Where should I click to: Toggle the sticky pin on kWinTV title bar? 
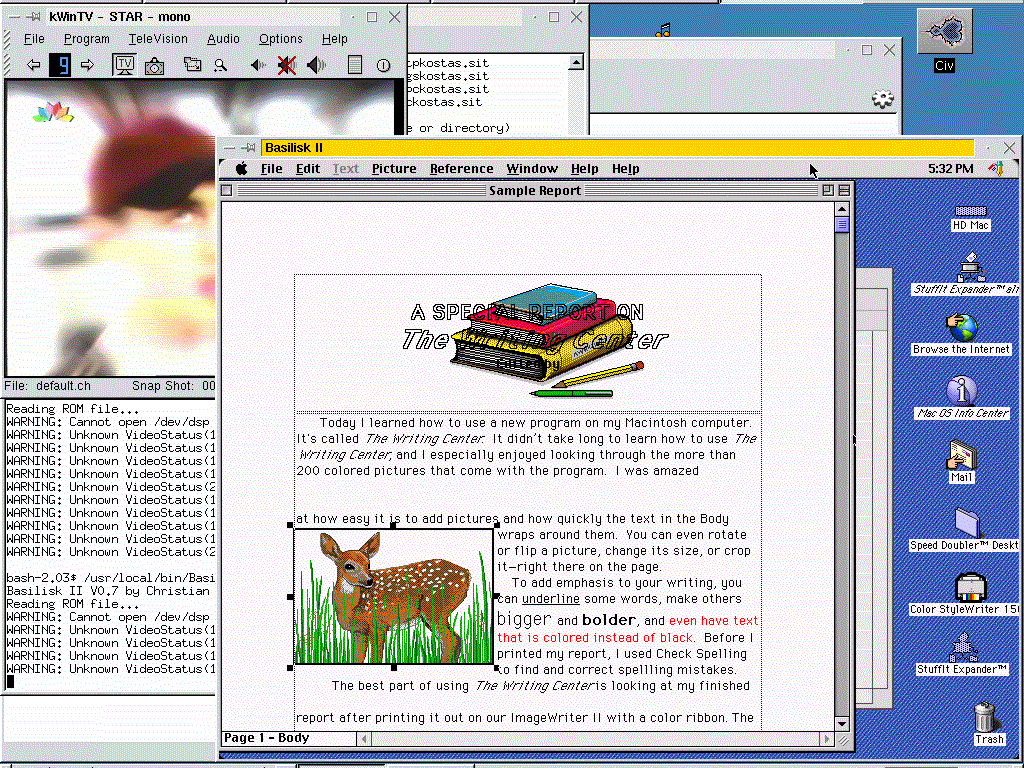(34, 17)
